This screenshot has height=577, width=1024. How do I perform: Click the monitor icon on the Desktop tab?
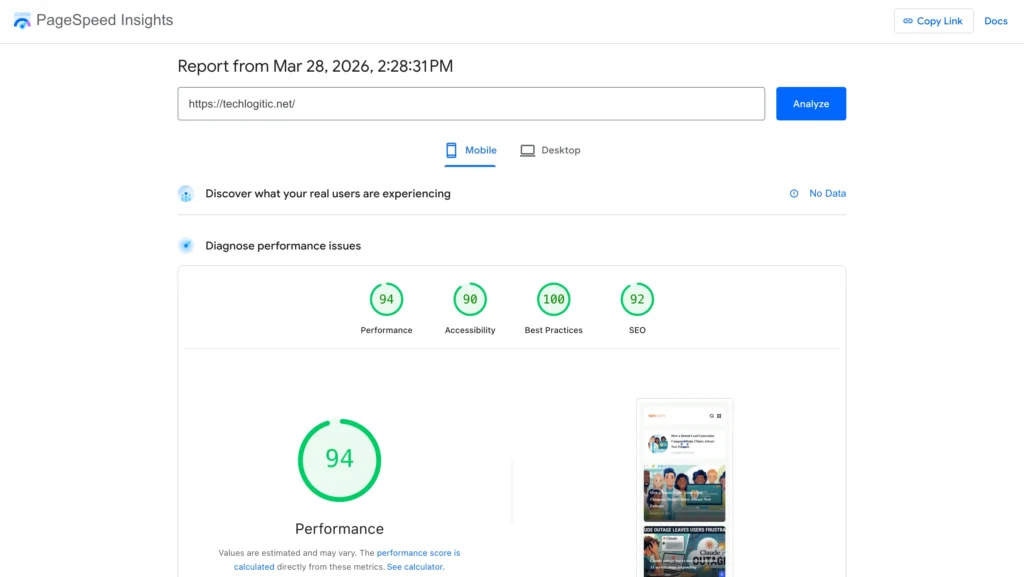coord(527,150)
